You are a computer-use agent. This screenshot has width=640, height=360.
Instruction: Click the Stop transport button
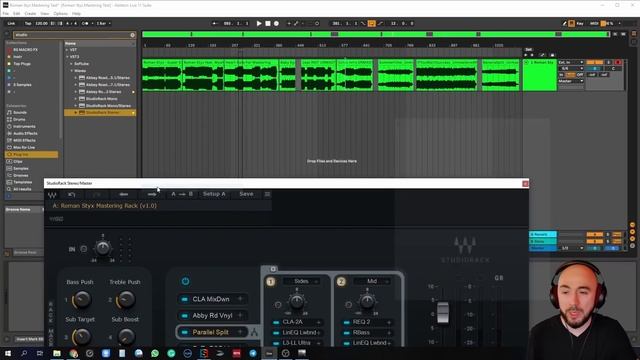pos(268,24)
